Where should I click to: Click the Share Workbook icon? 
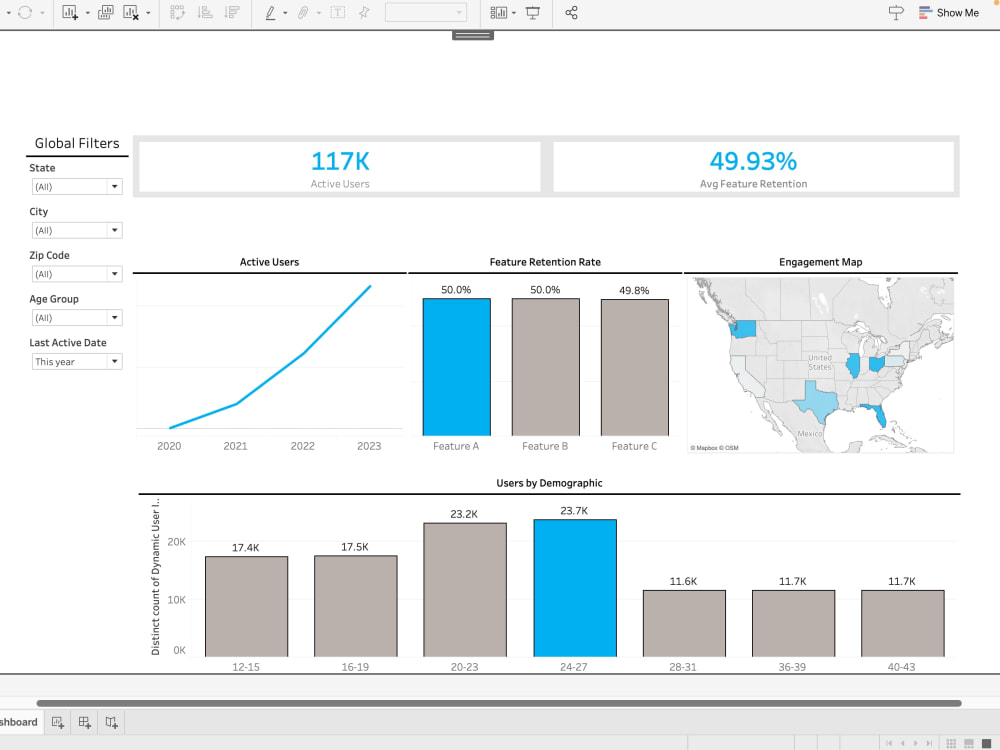[x=572, y=13]
